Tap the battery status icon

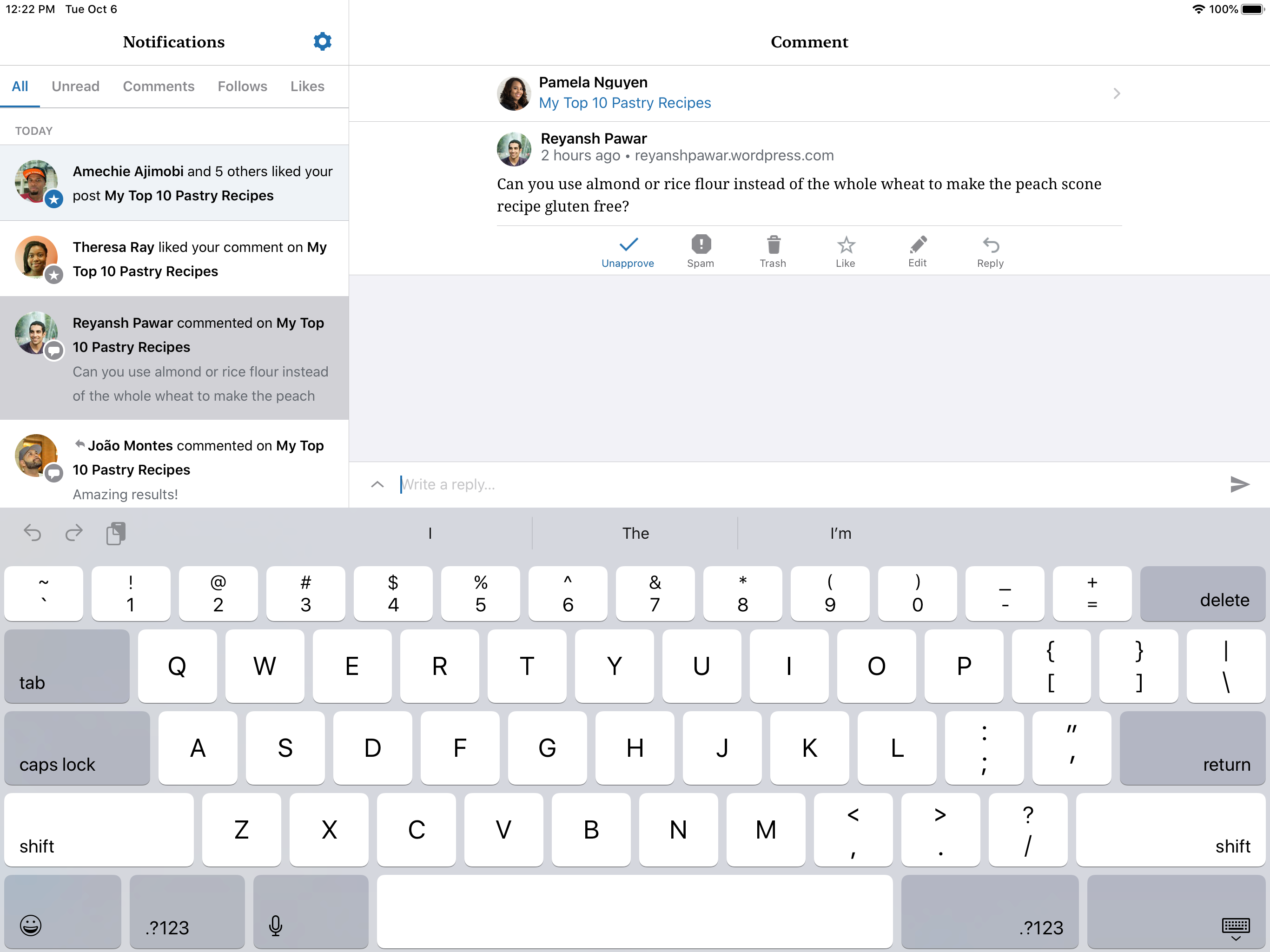[1253, 9]
